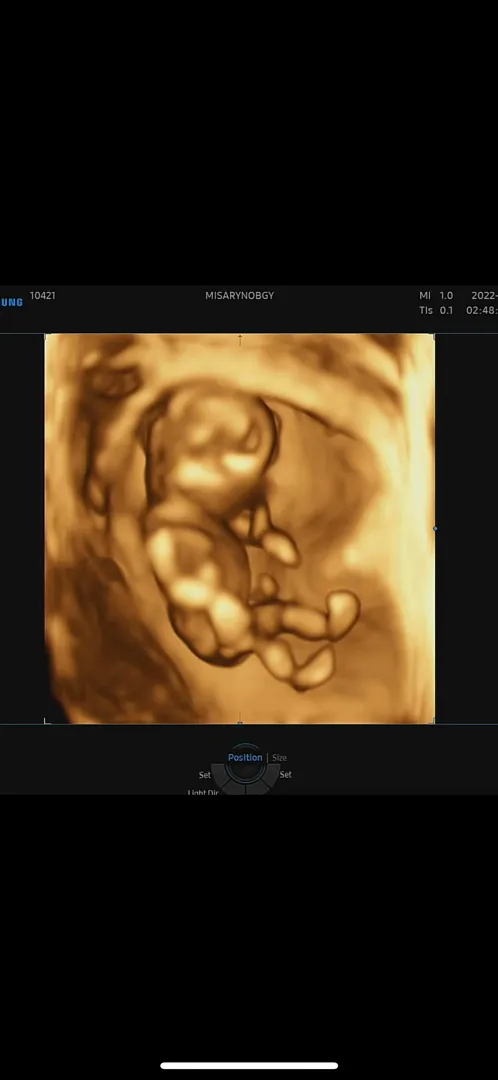Click the MISARYNOBGY header label
498x1080 pixels.
click(x=240, y=295)
